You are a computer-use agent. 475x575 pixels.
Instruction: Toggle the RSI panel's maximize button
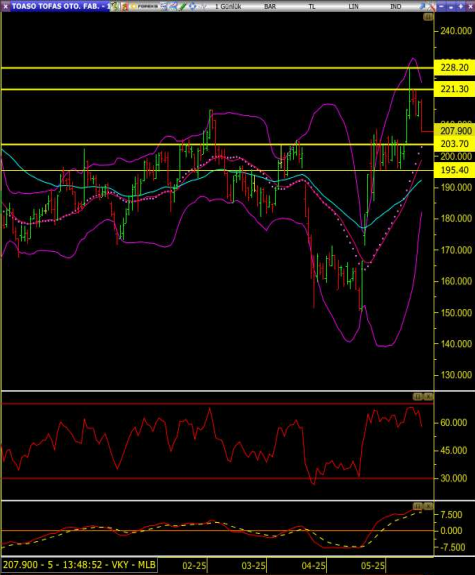[x=418, y=396]
